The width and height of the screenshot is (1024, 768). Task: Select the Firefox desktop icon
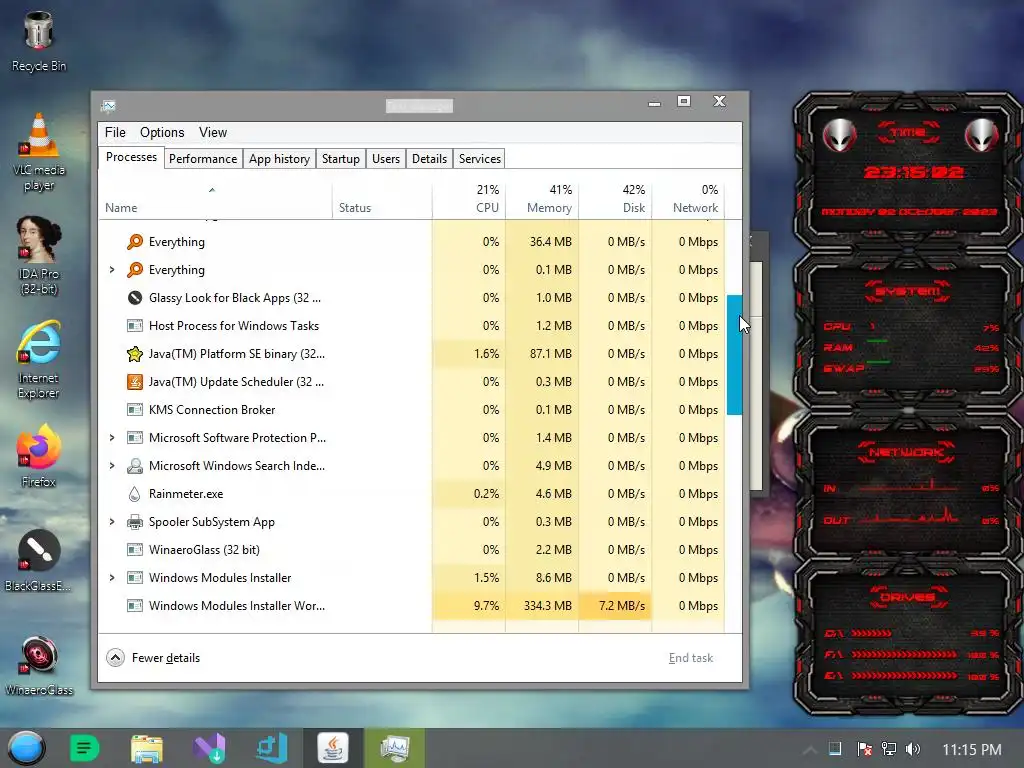pyautogui.click(x=39, y=456)
